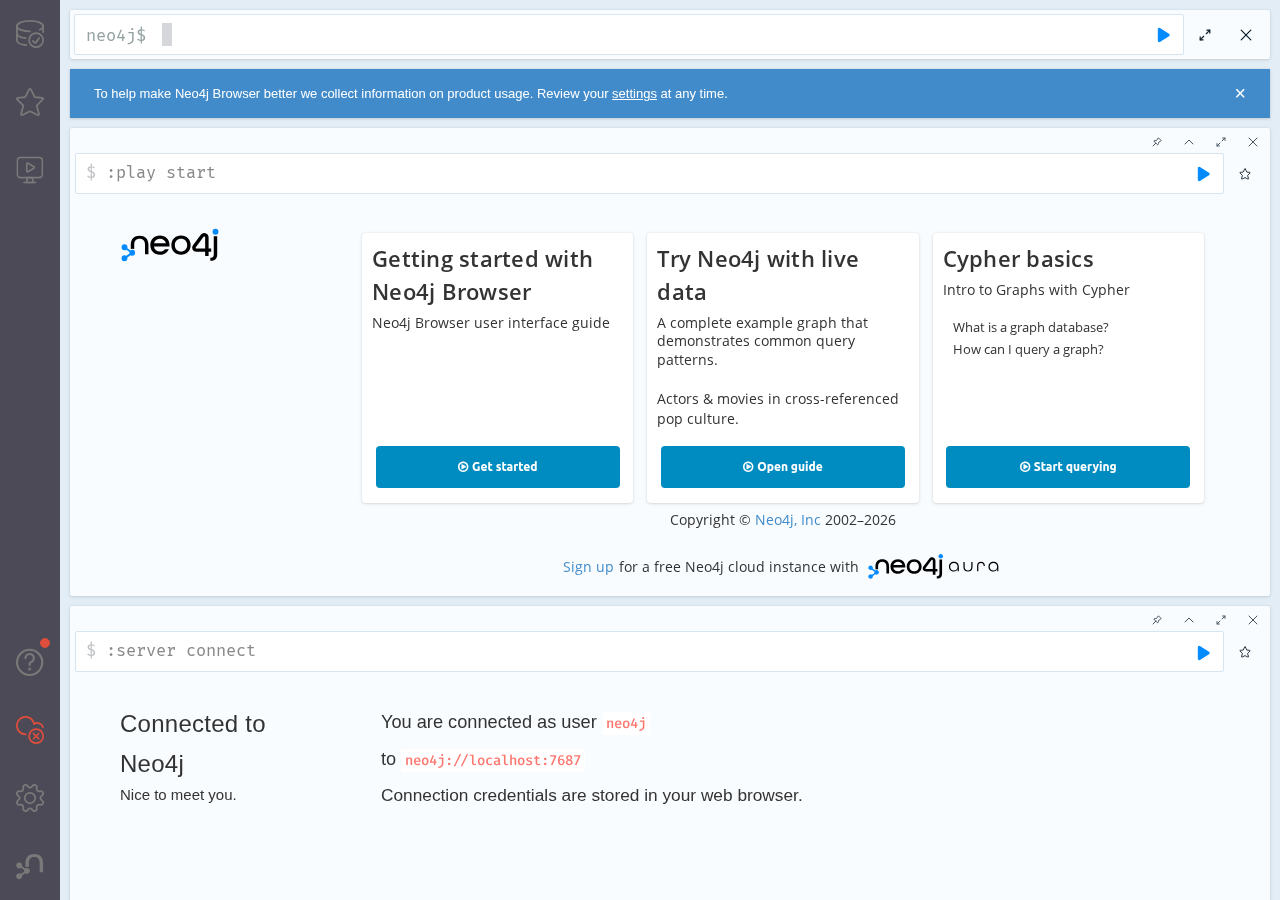Click 'Nice to meet you.' text
Screen dimensions: 1280x900
click(178, 795)
